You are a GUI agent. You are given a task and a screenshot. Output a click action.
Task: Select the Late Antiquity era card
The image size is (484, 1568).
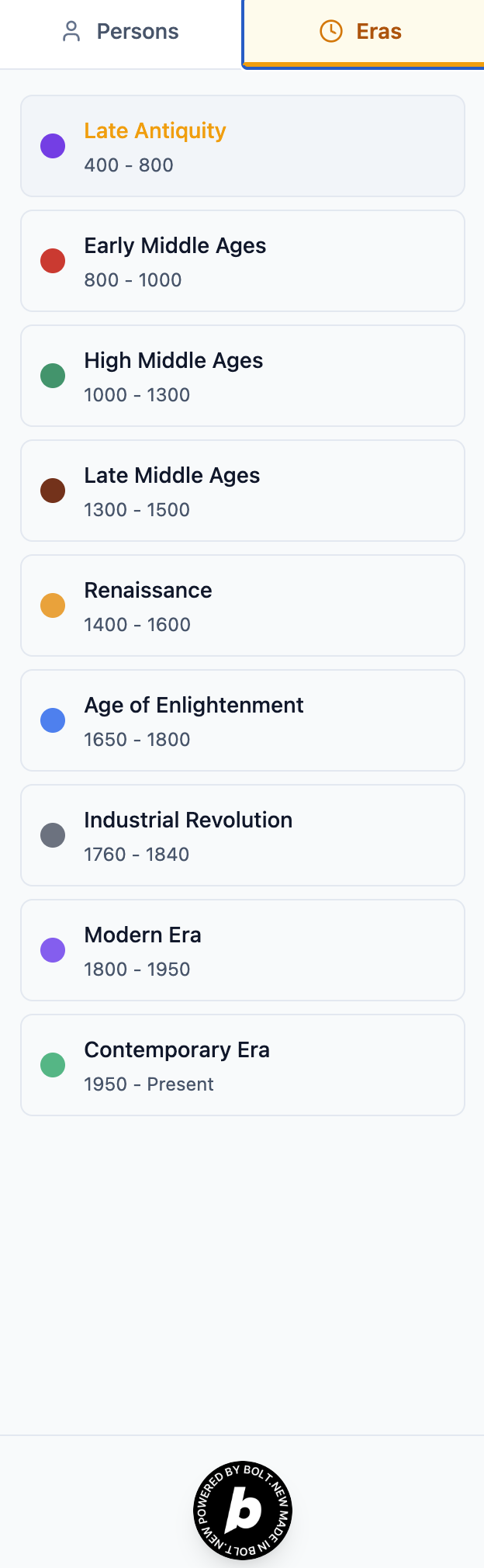243,146
